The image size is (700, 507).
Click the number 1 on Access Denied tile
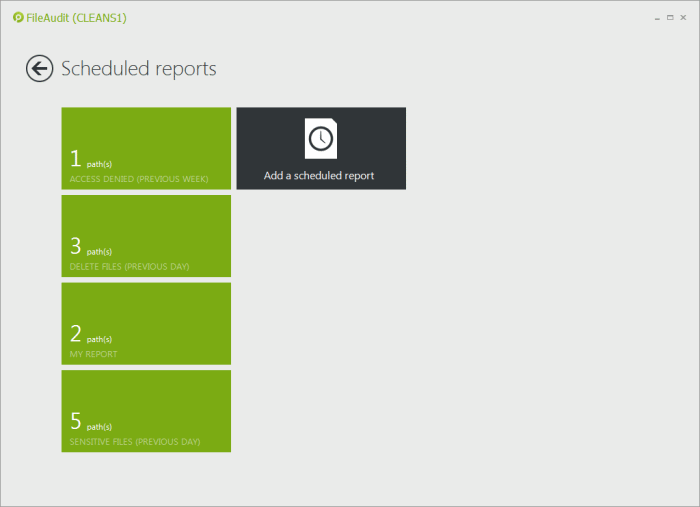(75, 159)
